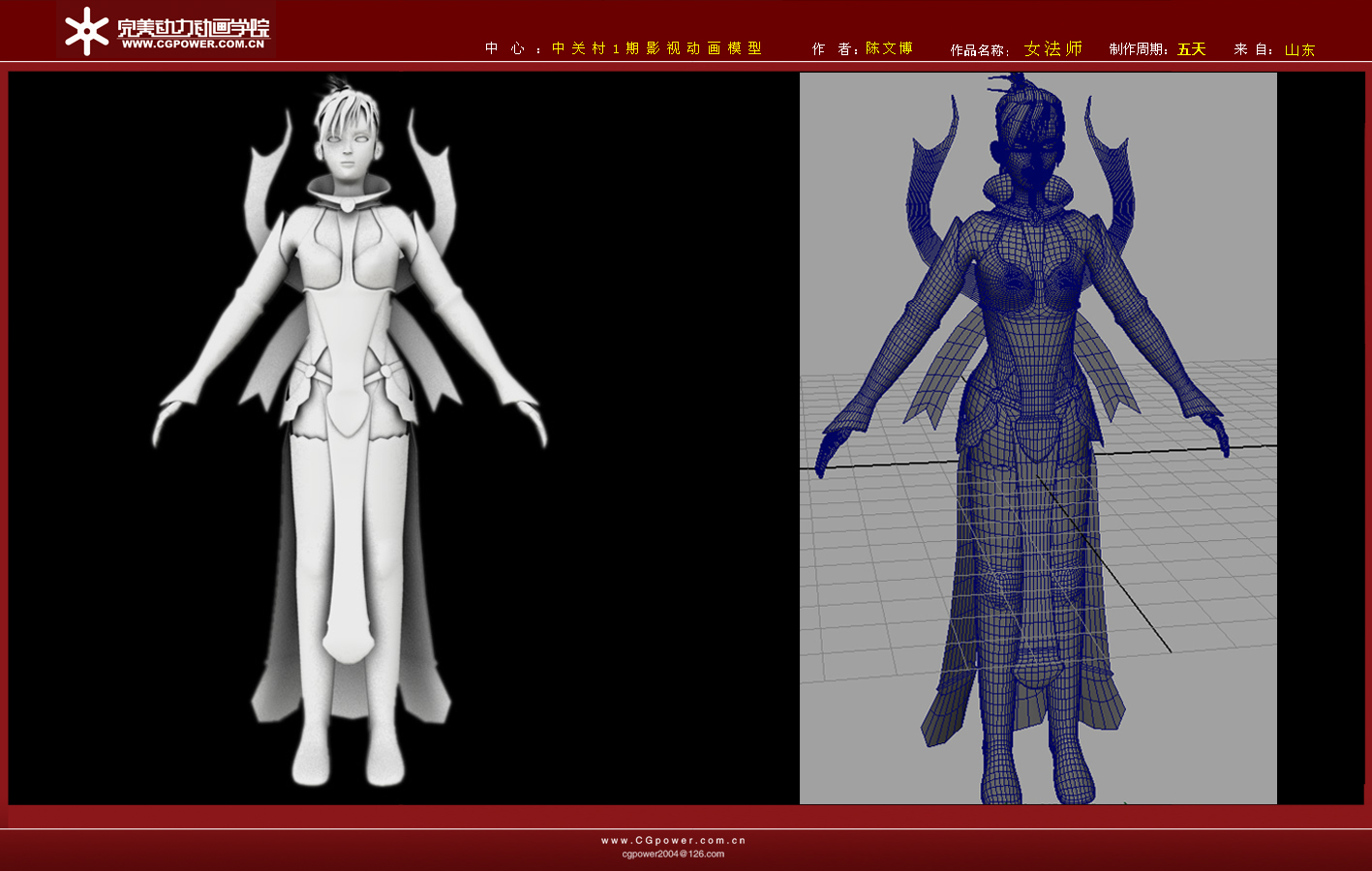Image resolution: width=1372 pixels, height=871 pixels.
Task: Click WWW.CGPOWER.COM.CN under the logo
Action: (193, 45)
